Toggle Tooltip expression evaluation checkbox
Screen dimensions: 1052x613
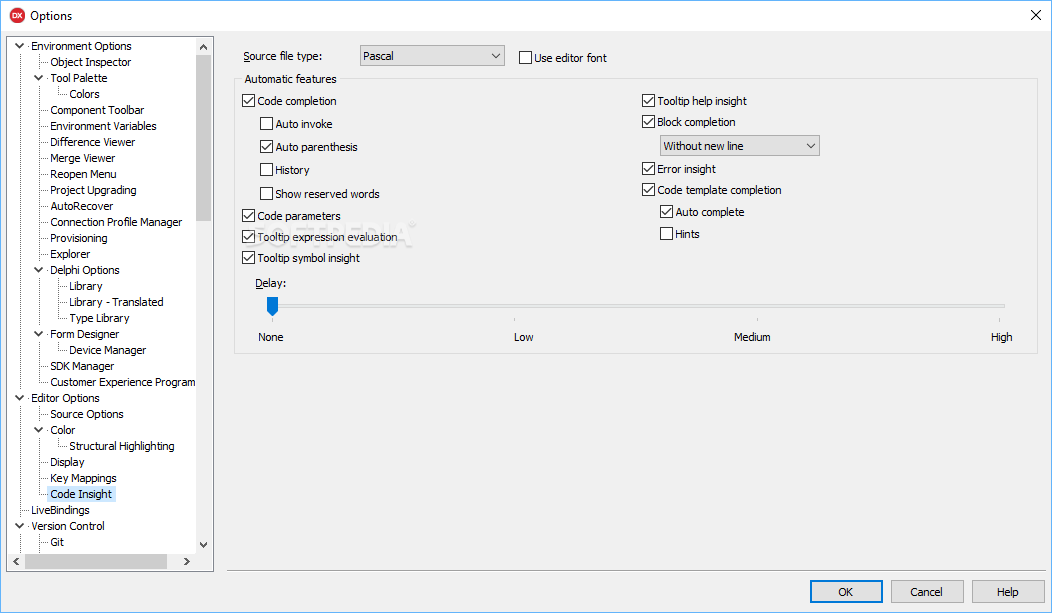click(x=248, y=237)
